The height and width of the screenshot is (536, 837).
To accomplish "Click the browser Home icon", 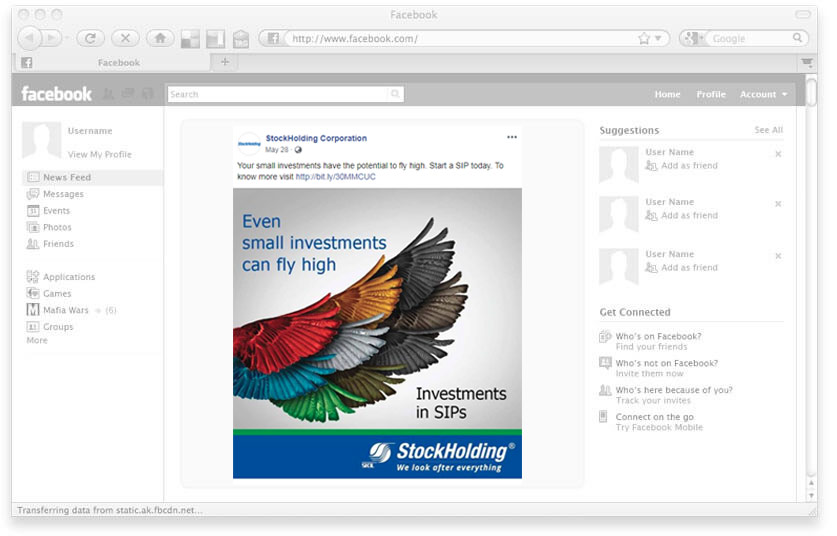I will click(158, 38).
